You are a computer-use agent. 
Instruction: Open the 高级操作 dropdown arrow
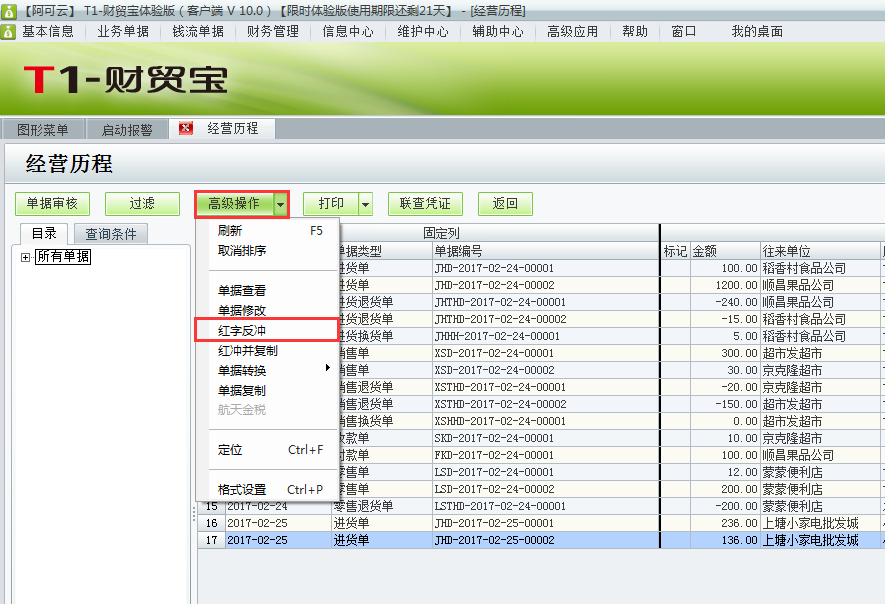tap(280, 203)
